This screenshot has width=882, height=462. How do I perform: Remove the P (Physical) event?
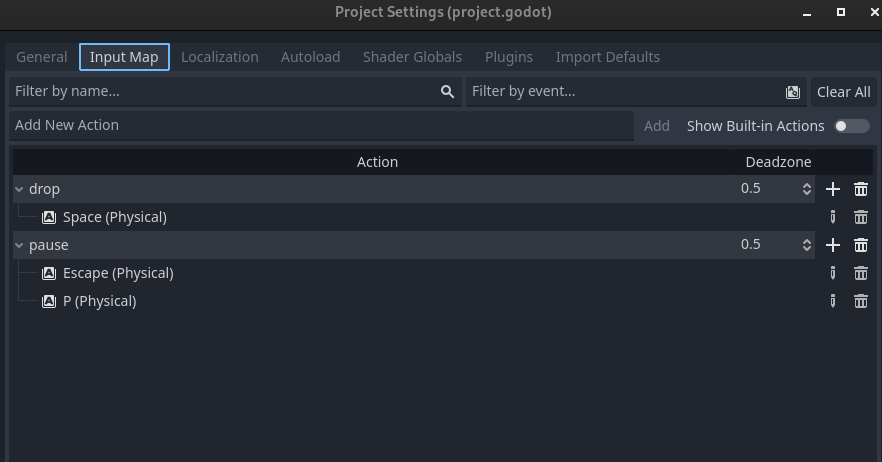[861, 302]
